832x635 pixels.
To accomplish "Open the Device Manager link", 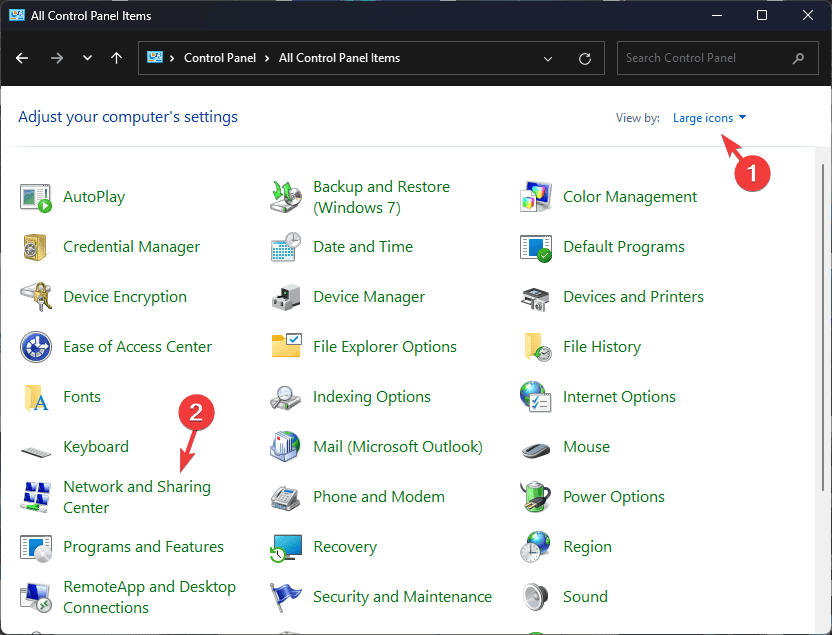I will tap(369, 297).
